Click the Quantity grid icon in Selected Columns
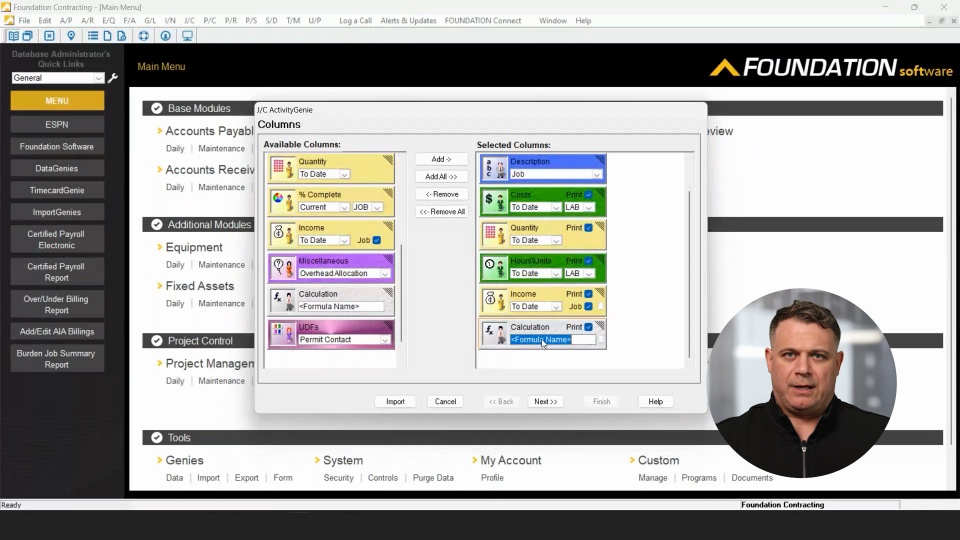This screenshot has width=960, height=540. coord(494,234)
